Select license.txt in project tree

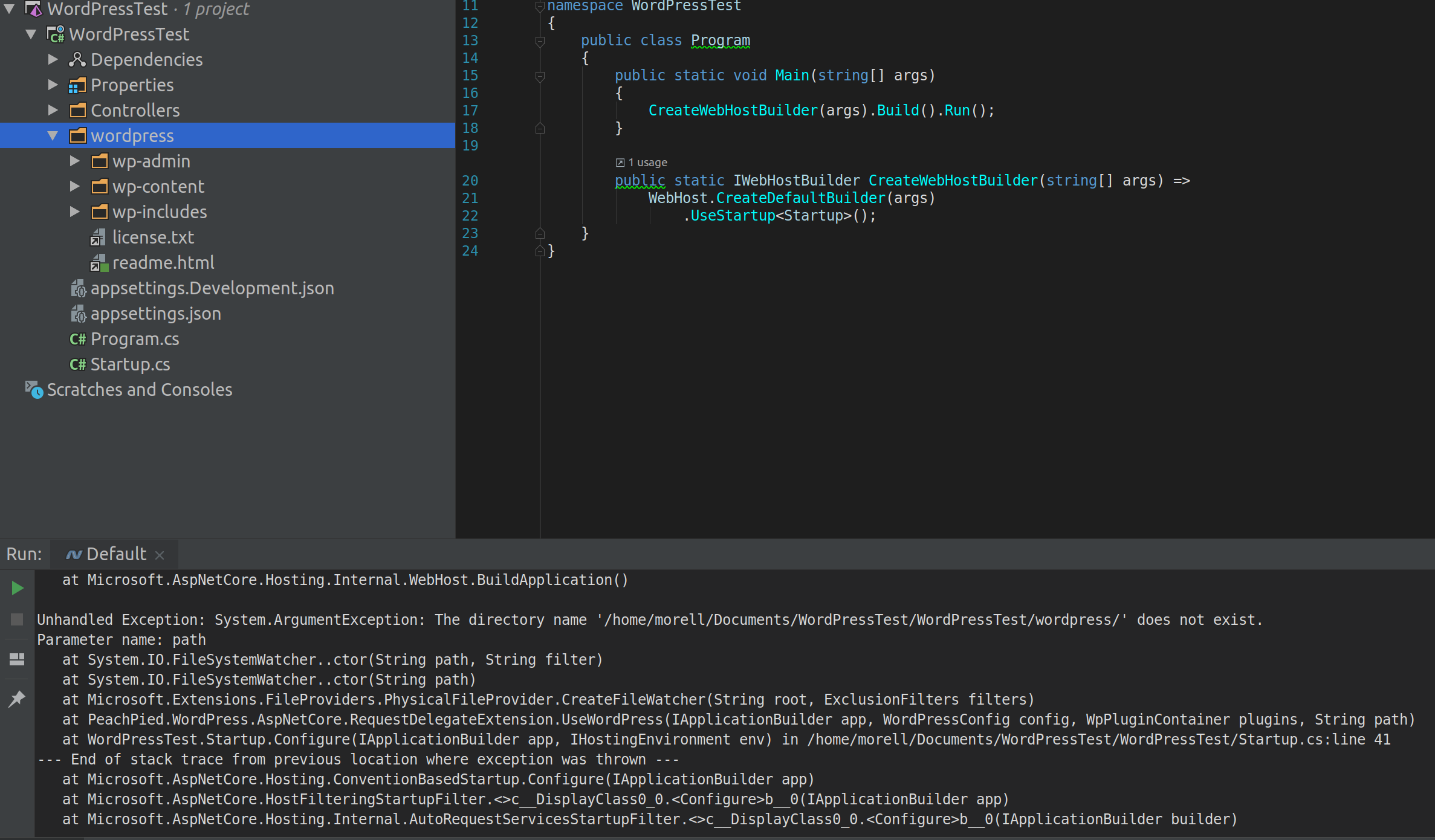tap(153, 237)
